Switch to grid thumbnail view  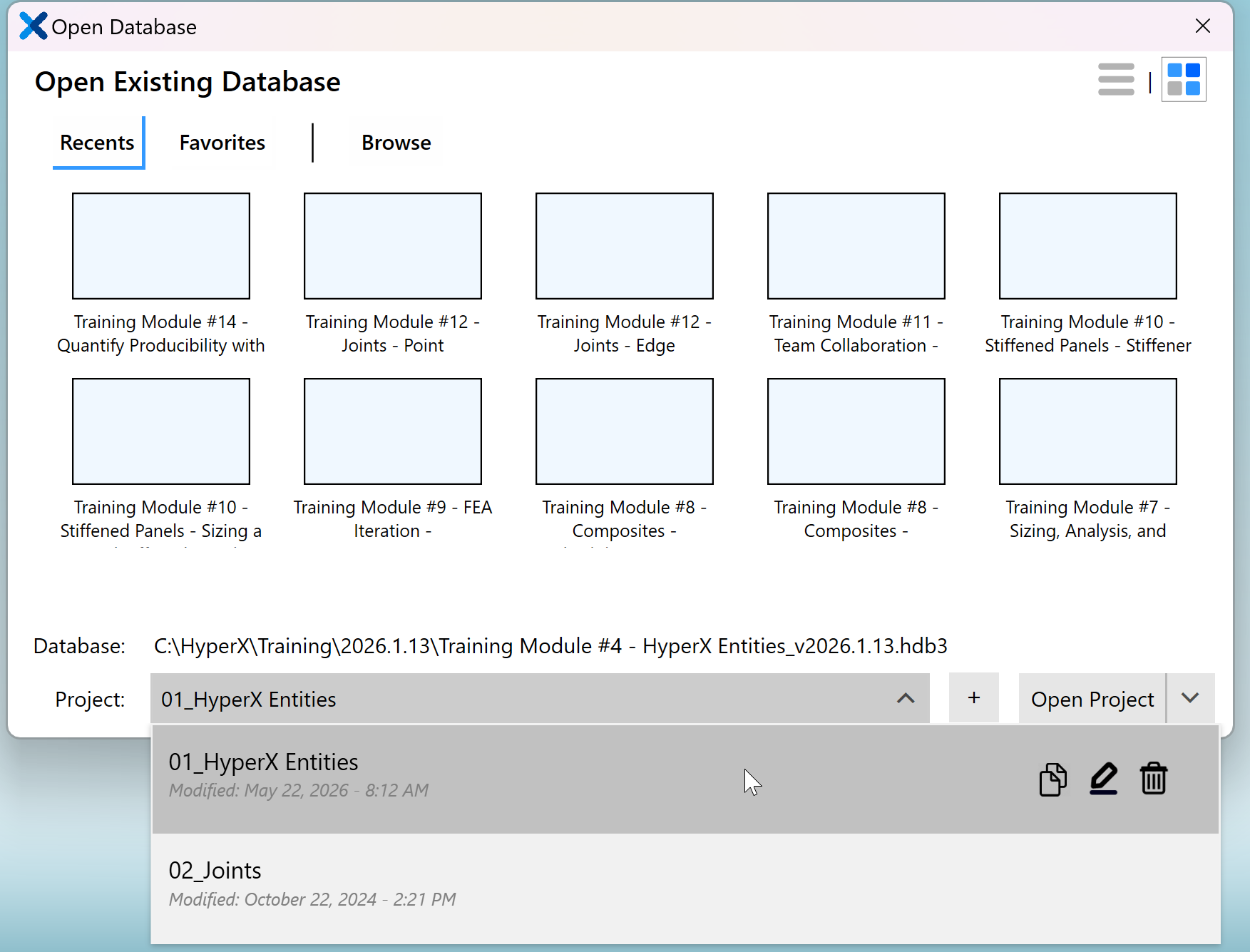coord(1184,79)
